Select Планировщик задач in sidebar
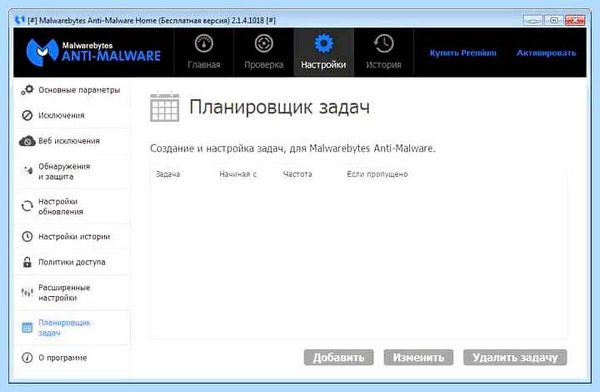This screenshot has width=600, height=392. (x=72, y=328)
